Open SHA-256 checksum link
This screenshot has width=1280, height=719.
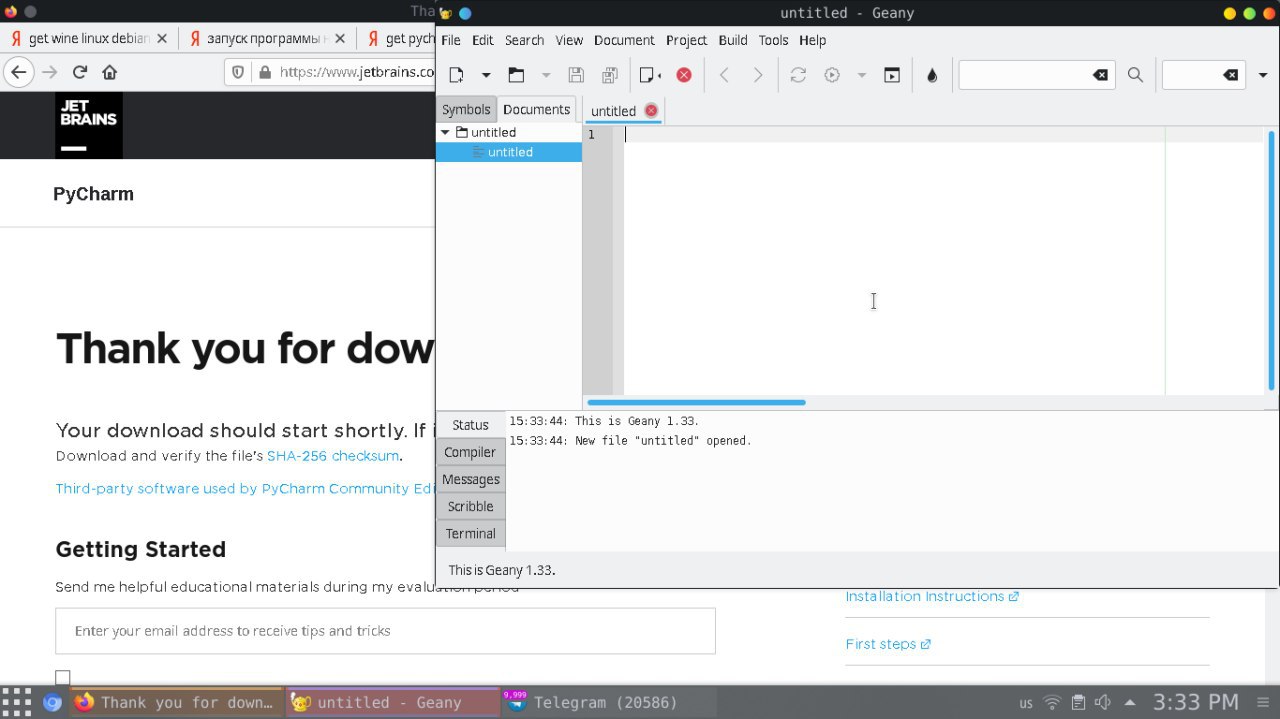[333, 456]
